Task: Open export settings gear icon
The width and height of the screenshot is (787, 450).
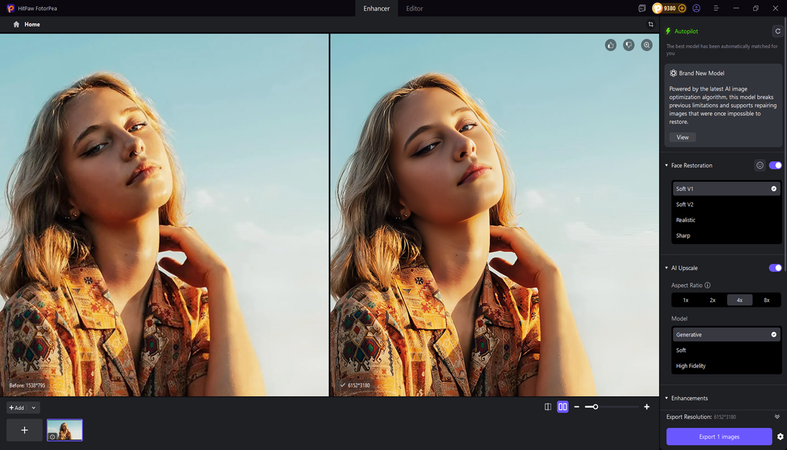Action: [780, 436]
